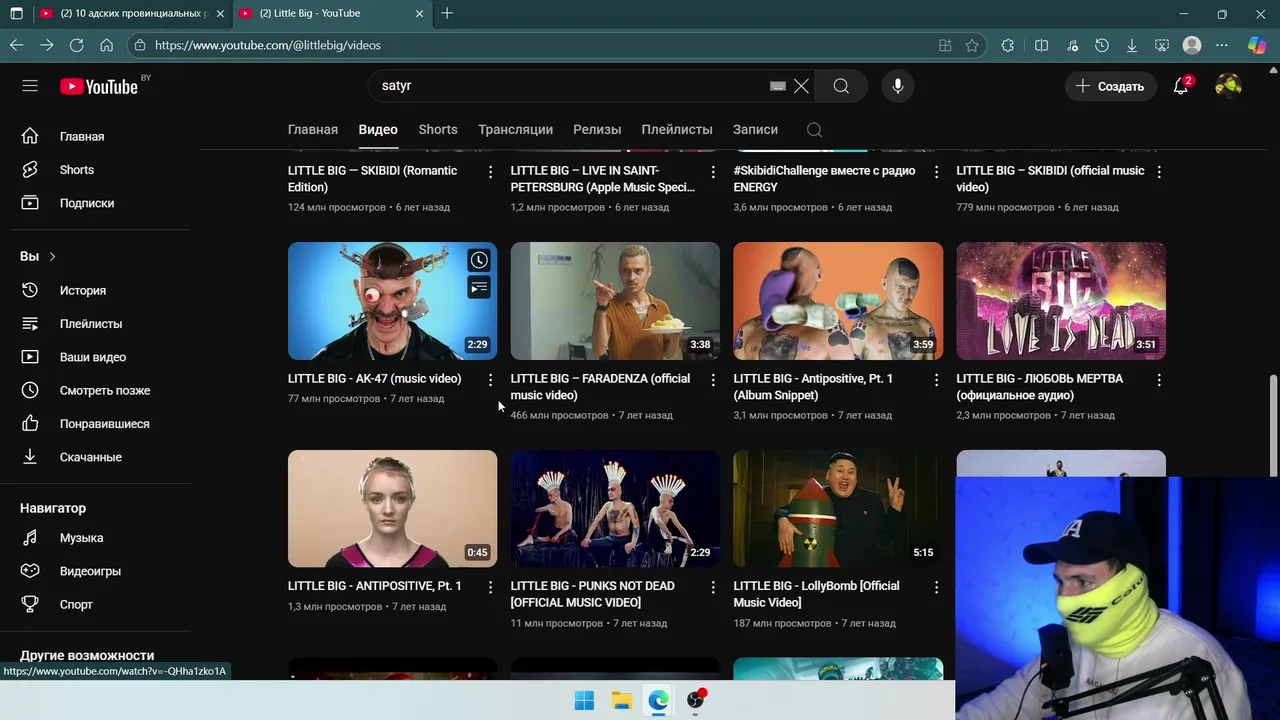This screenshot has width=1280, height=720.
Task: Add page to favorites star icon
Action: (972, 45)
